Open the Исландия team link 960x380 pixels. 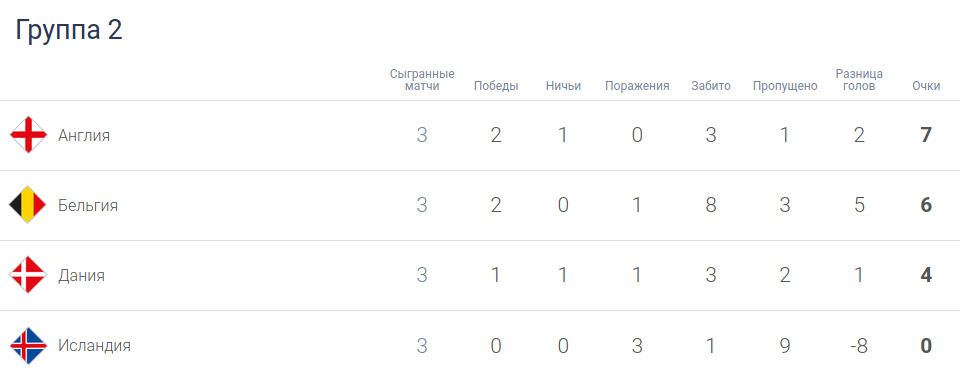pos(94,346)
